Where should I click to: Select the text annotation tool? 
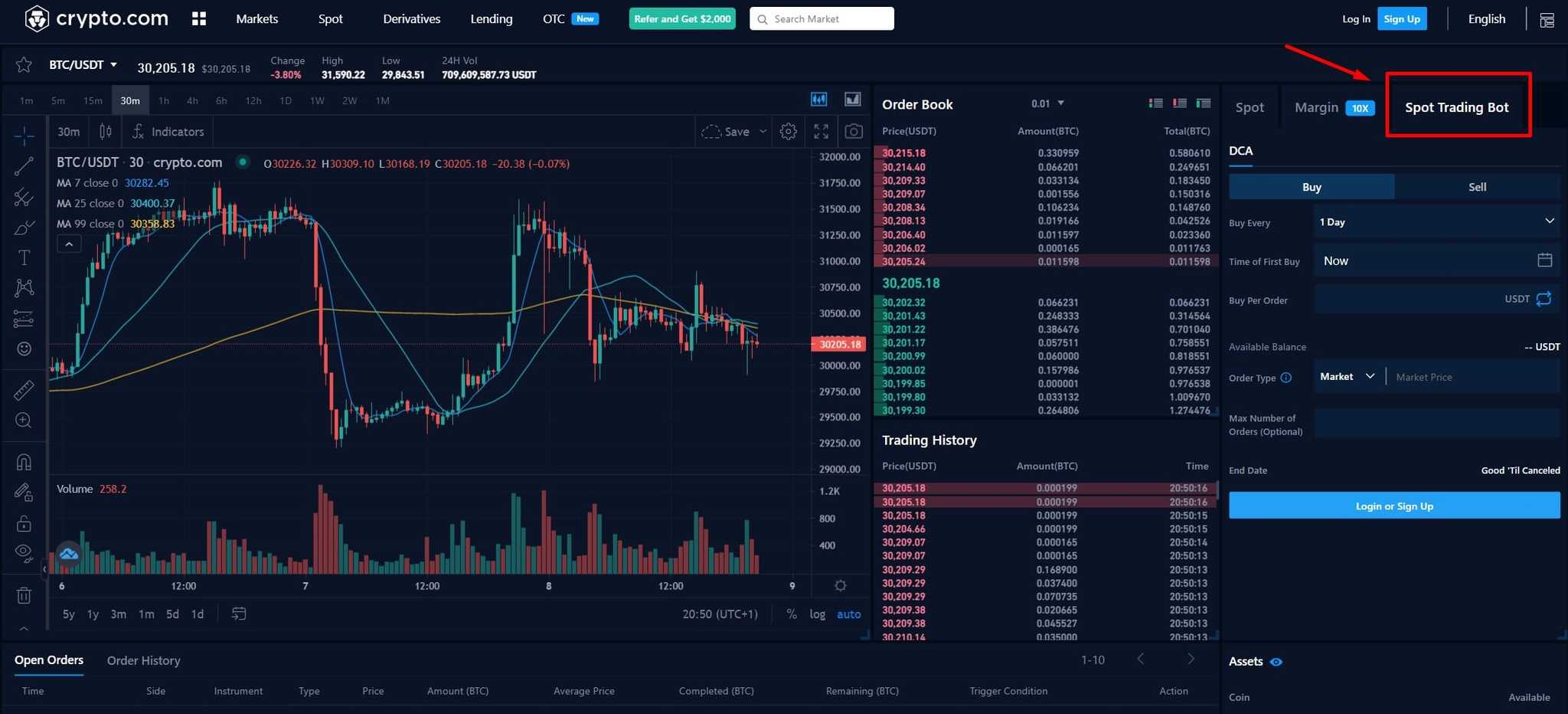[24, 257]
